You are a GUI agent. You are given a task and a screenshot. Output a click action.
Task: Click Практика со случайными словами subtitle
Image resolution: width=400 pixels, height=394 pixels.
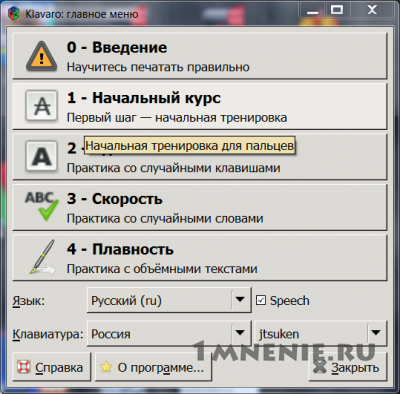point(165,219)
